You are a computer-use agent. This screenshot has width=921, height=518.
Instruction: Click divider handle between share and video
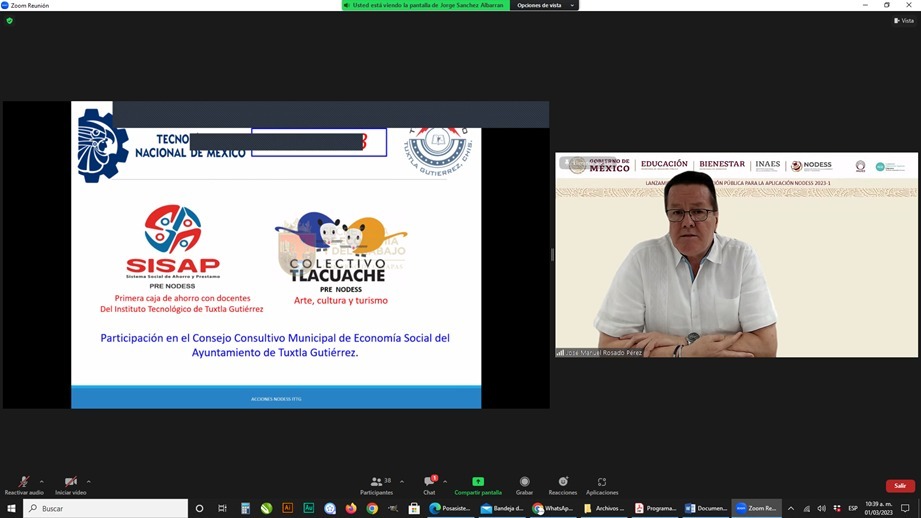pyautogui.click(x=552, y=255)
